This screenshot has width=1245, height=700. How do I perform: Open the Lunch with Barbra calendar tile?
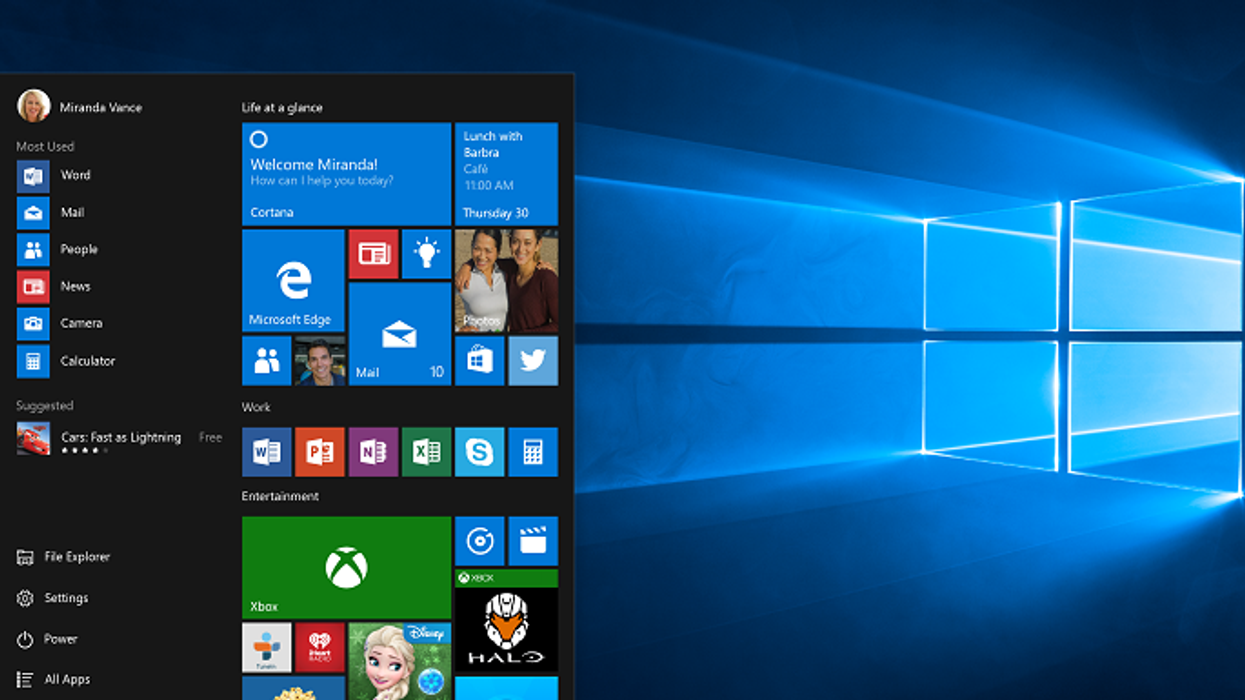click(x=506, y=174)
